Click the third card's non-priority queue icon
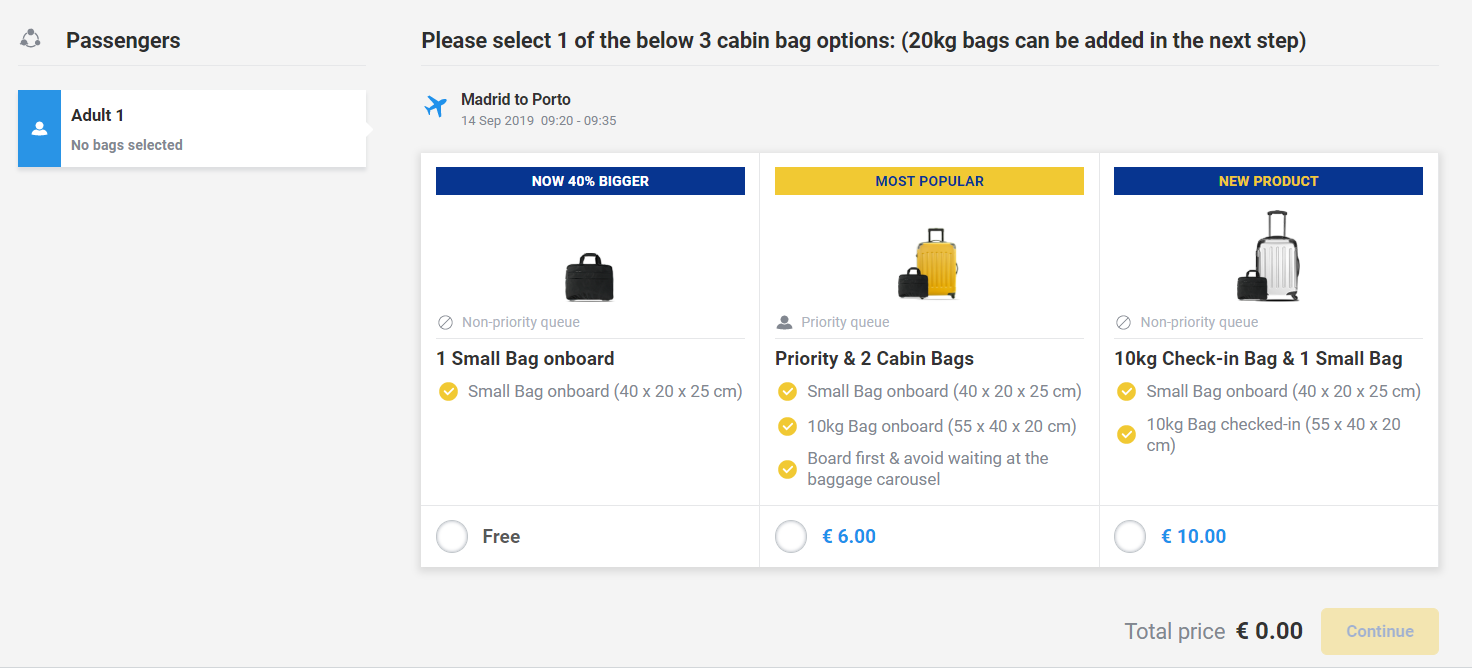 point(1123,323)
